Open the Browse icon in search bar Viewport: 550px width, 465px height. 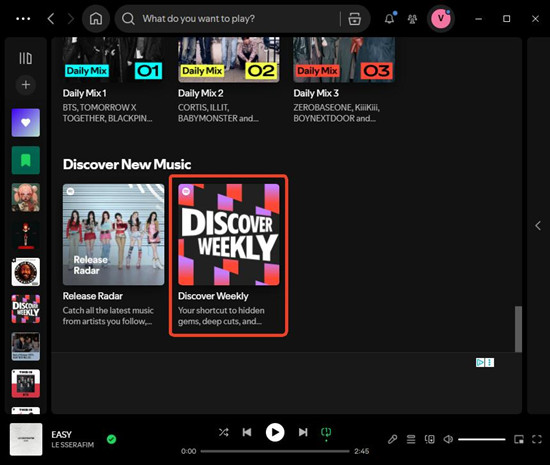pyautogui.click(x=355, y=19)
